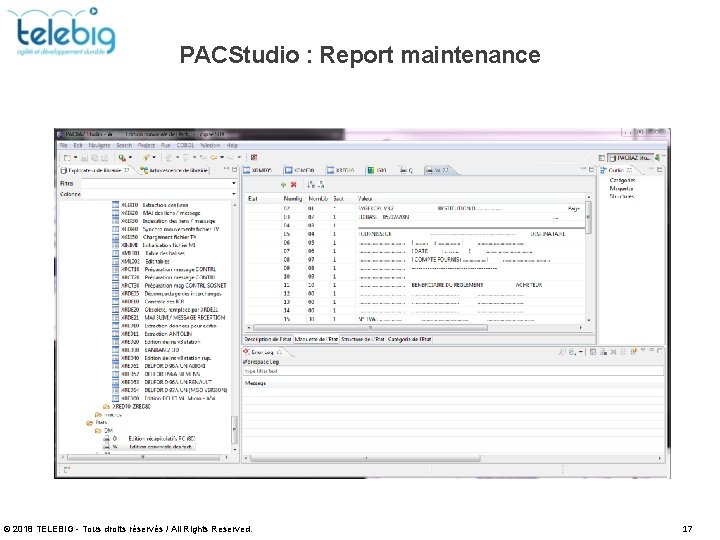
Task: Click the Save toolbar icon
Action: click(84, 158)
